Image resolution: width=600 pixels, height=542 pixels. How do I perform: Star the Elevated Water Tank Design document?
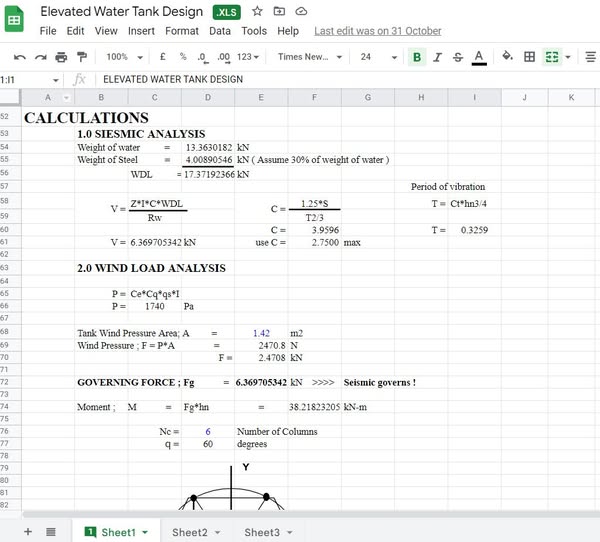[x=257, y=11]
